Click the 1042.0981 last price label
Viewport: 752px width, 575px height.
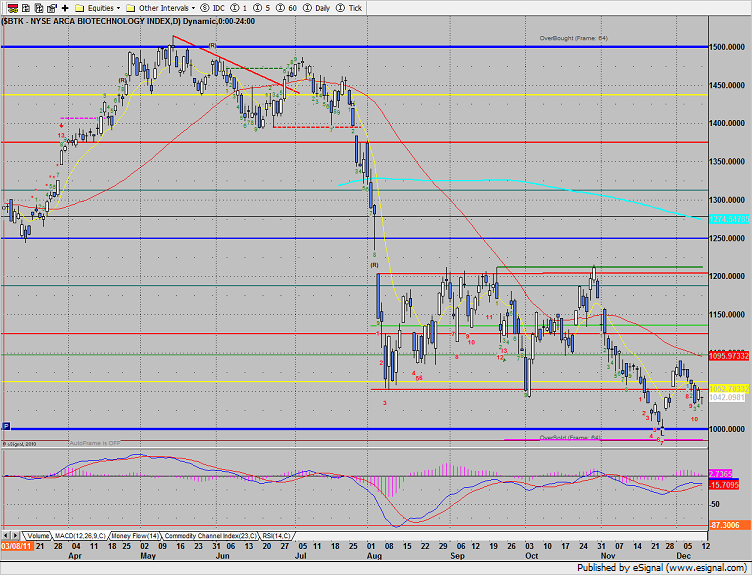click(x=727, y=398)
